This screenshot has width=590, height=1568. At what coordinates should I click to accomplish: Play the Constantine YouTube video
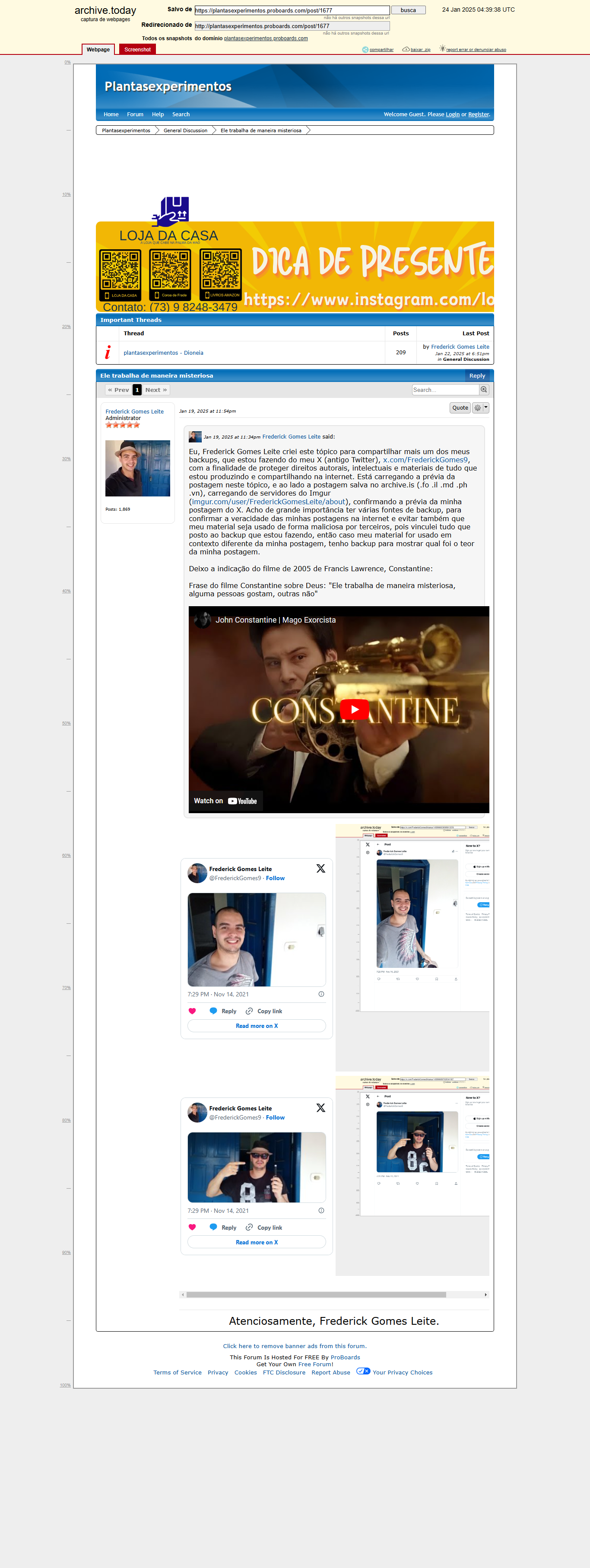[354, 709]
